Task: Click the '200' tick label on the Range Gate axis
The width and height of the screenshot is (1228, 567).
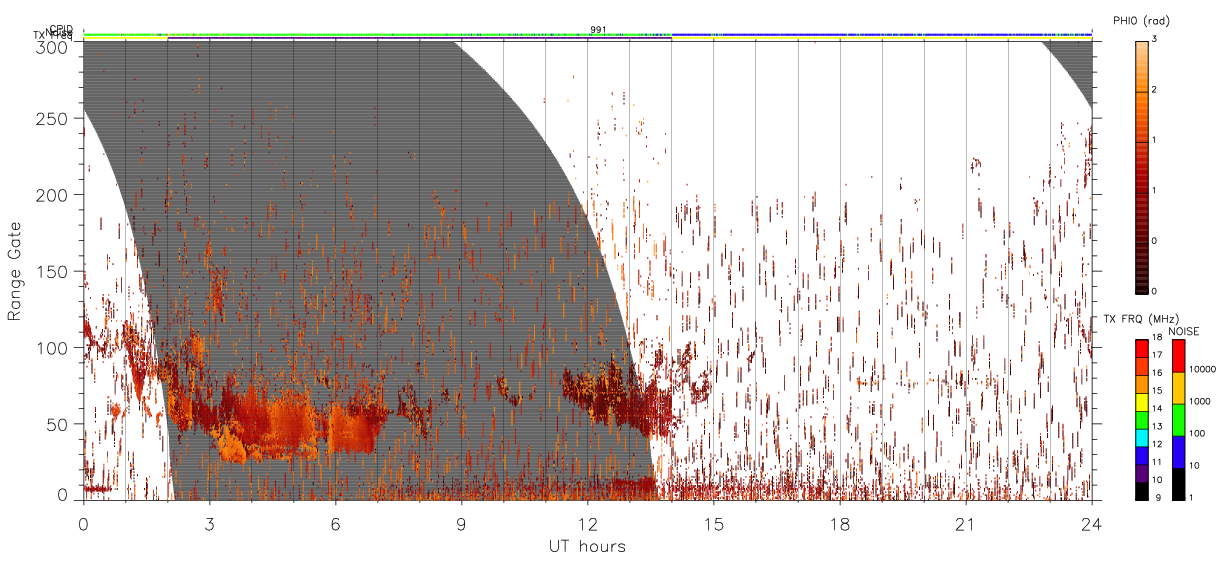Action: (x=53, y=195)
